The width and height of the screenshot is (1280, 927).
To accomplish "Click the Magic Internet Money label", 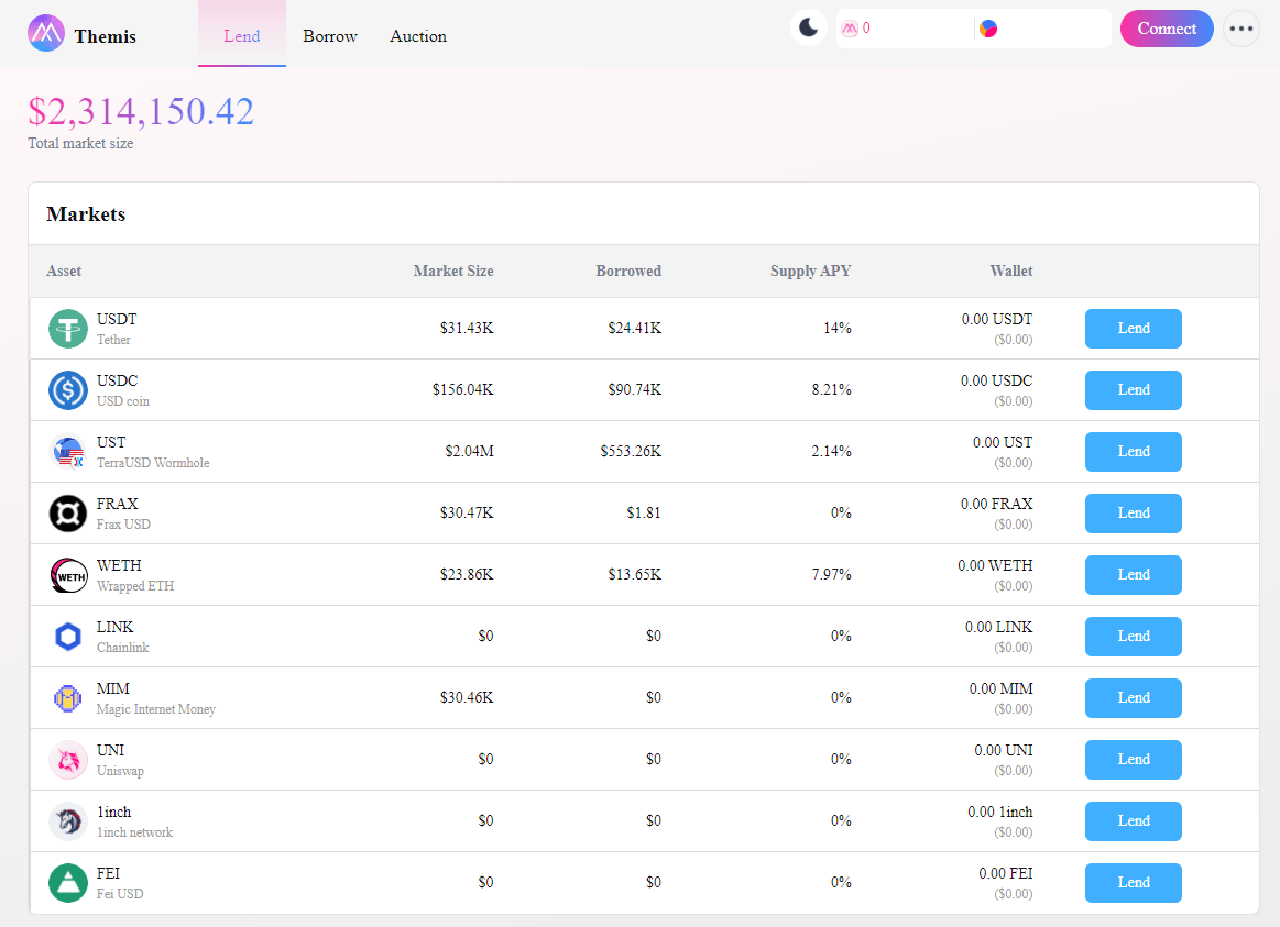I will point(156,710).
